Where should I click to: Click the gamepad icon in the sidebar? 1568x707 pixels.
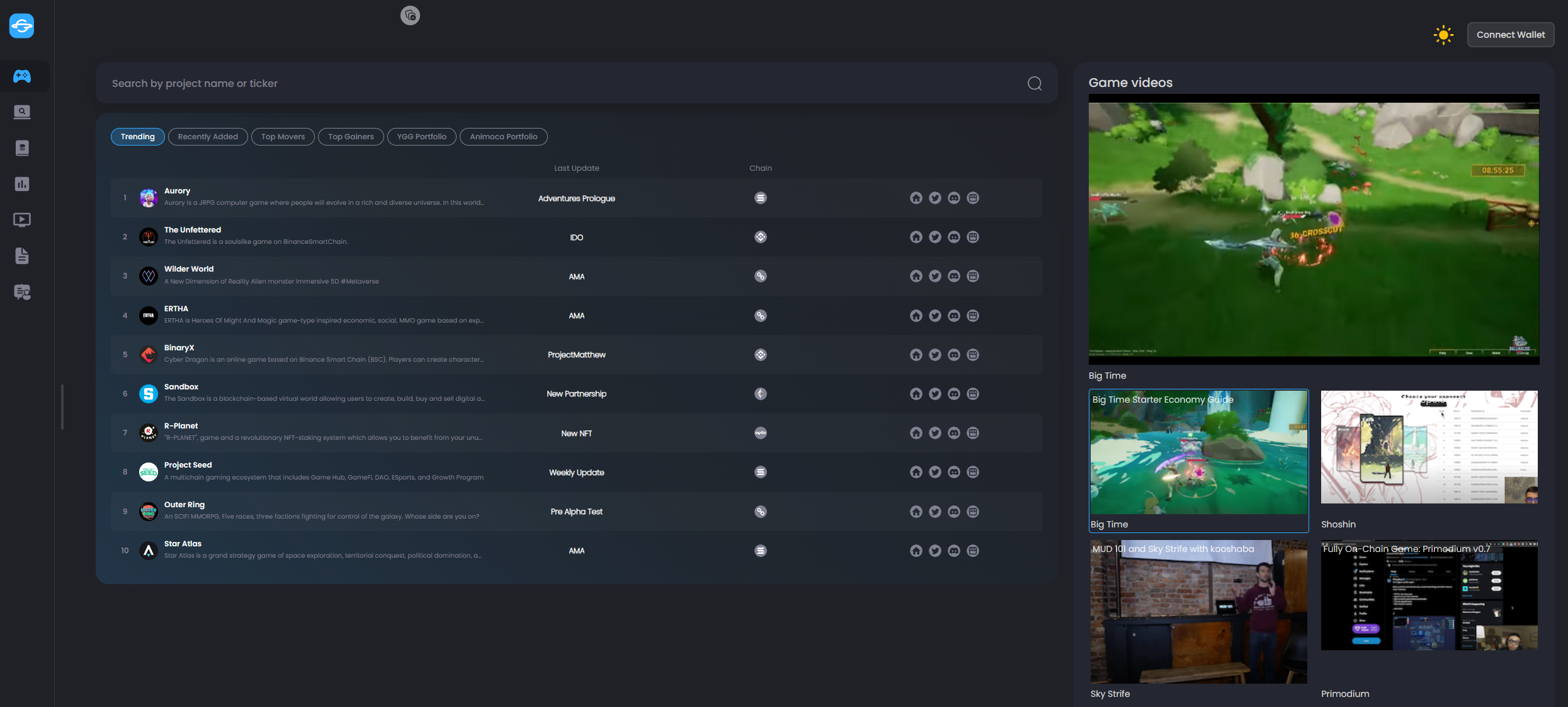(x=22, y=76)
